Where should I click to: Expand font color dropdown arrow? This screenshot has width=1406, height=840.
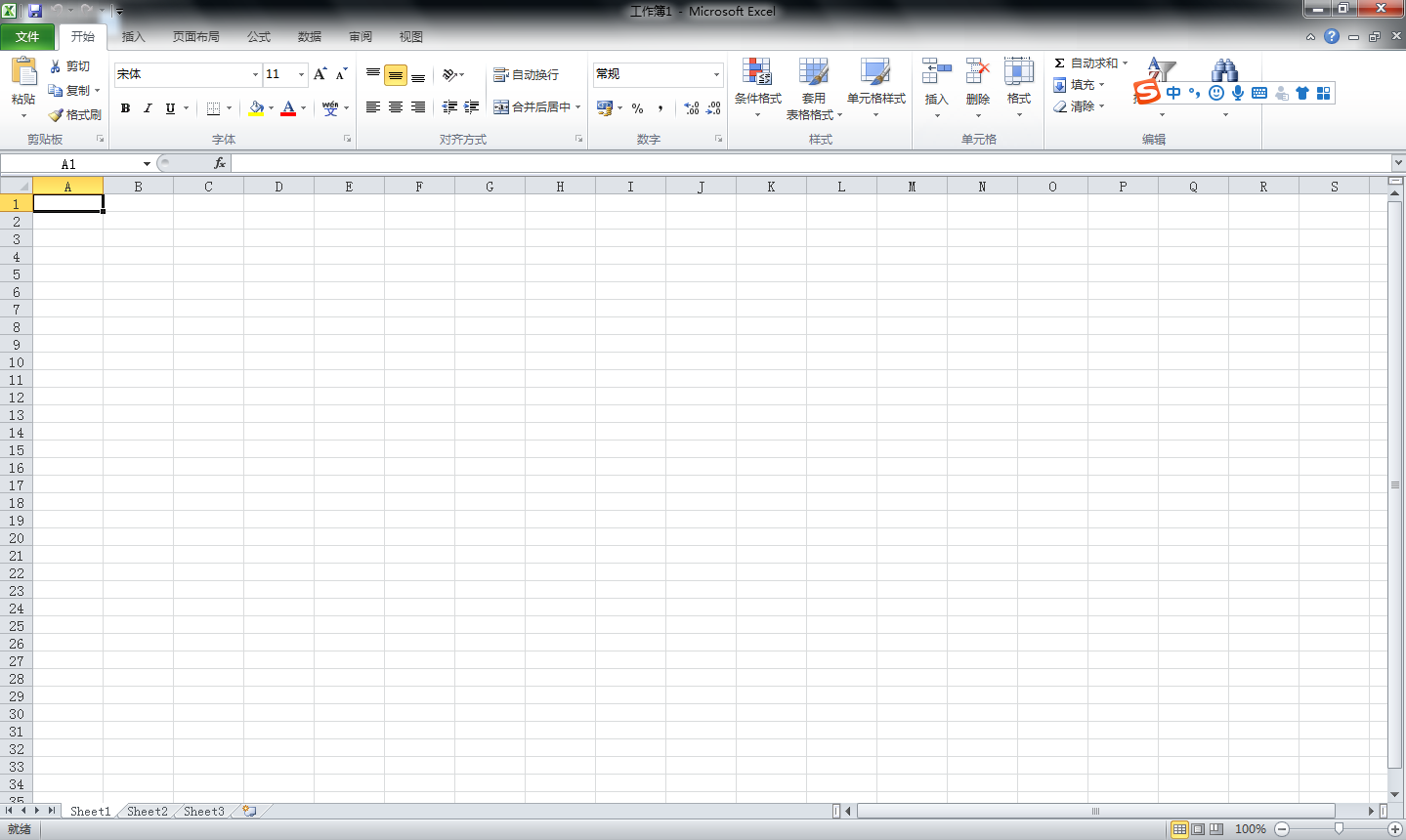303,108
